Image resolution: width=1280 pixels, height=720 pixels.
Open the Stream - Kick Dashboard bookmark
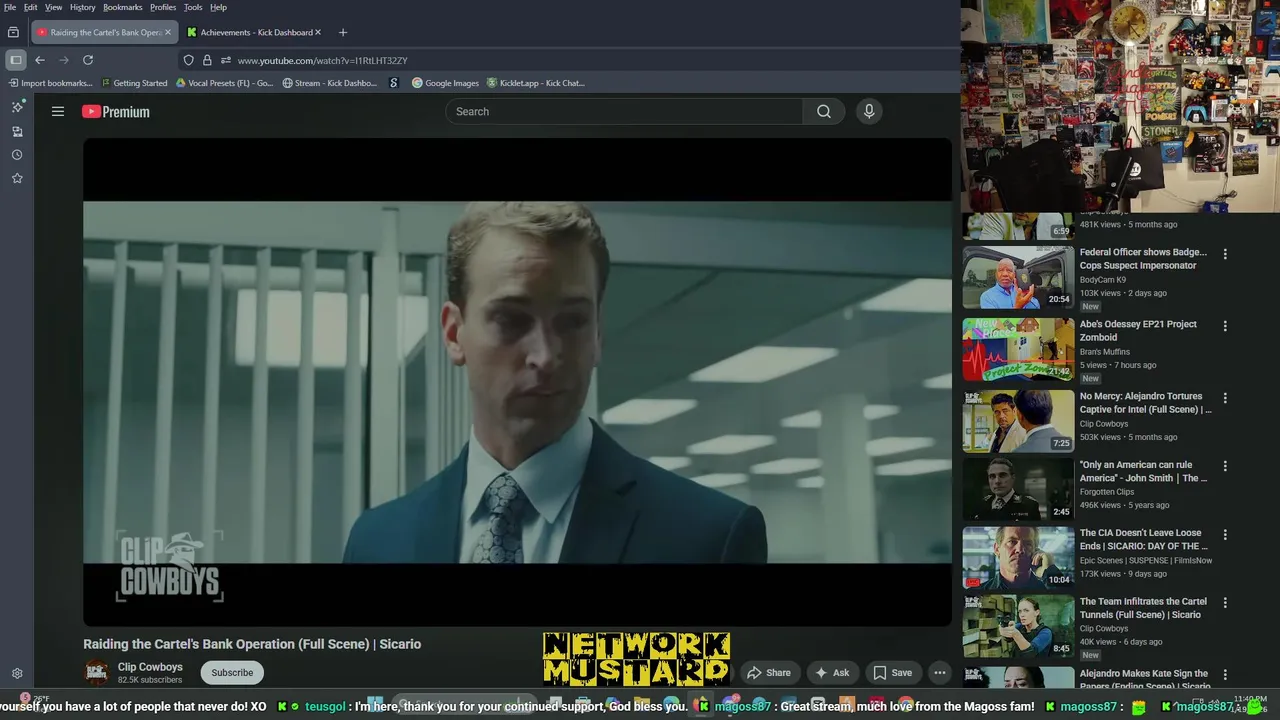(x=330, y=83)
